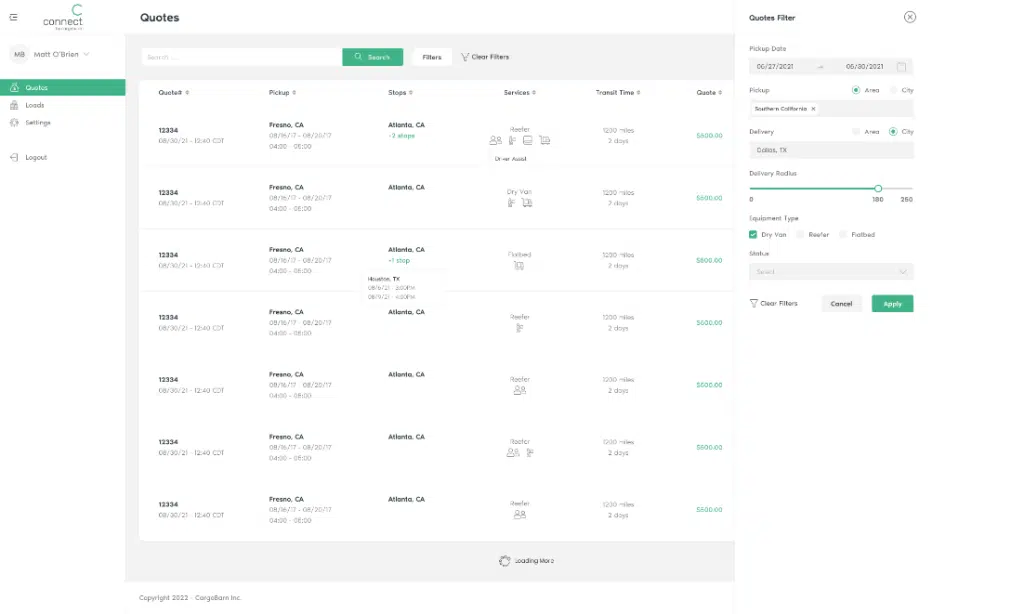Expand the Status select dropdown
Viewport: 1024px width, 614px height.
coord(831,272)
